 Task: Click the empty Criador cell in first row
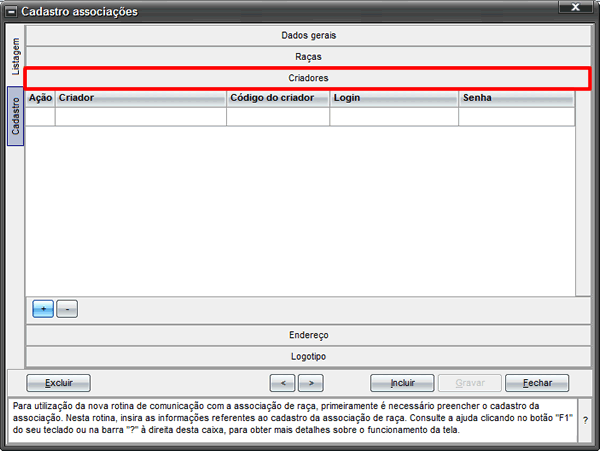(140, 117)
